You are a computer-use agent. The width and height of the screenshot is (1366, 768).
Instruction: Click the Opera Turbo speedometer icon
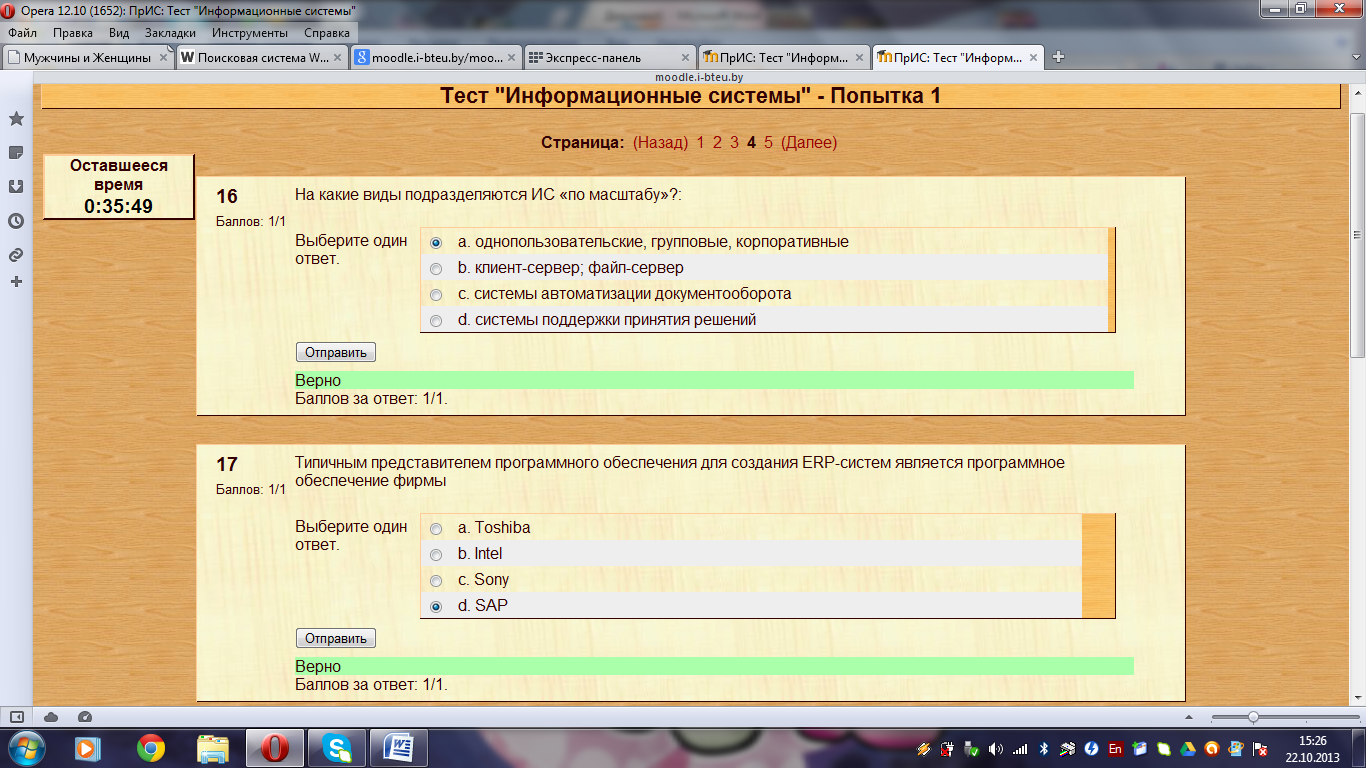pyautogui.click(x=85, y=717)
